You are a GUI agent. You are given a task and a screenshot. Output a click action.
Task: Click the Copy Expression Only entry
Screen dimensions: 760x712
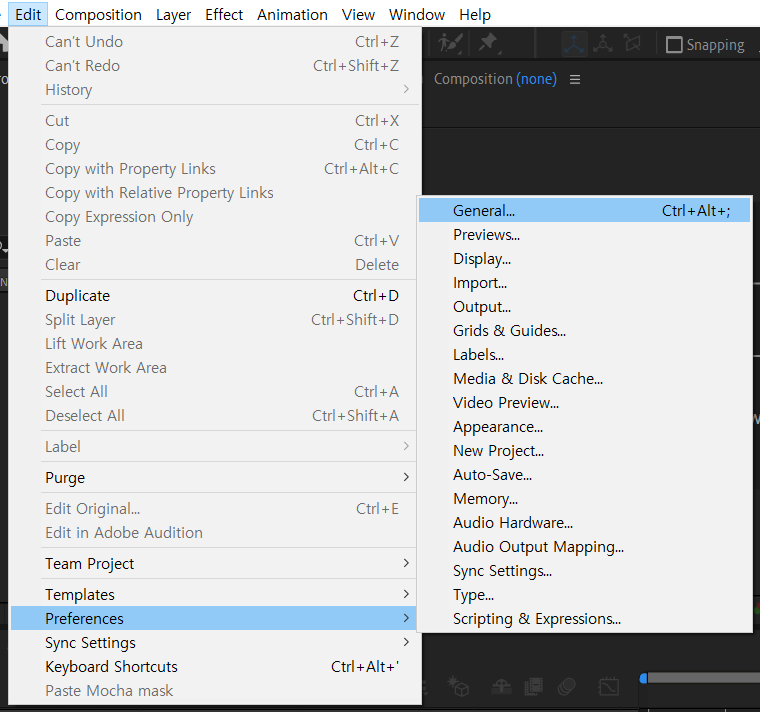pos(214,217)
